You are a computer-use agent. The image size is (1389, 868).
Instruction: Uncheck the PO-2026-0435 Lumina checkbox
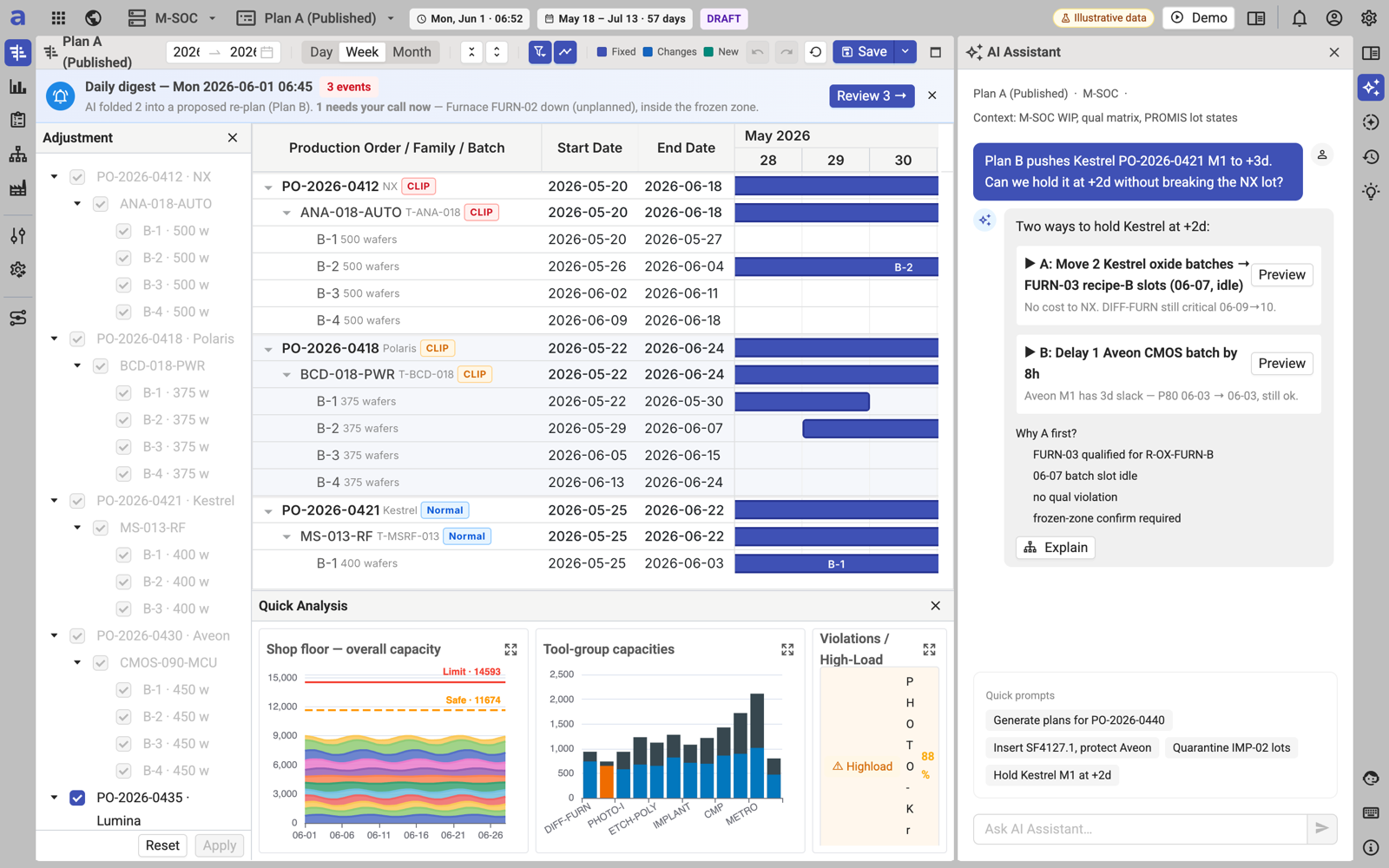(x=77, y=798)
